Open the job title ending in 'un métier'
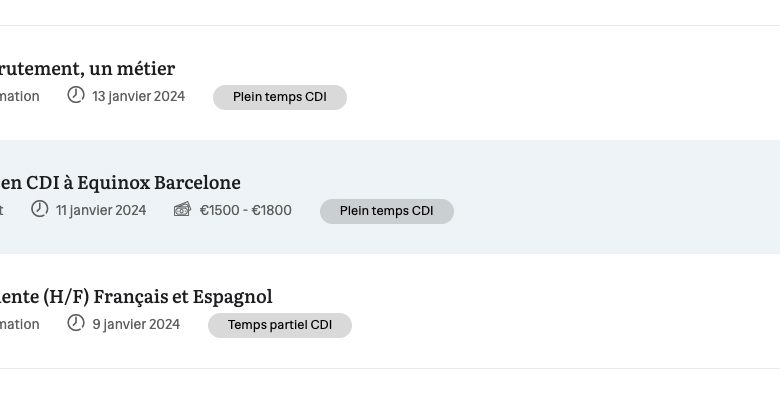 pos(88,69)
